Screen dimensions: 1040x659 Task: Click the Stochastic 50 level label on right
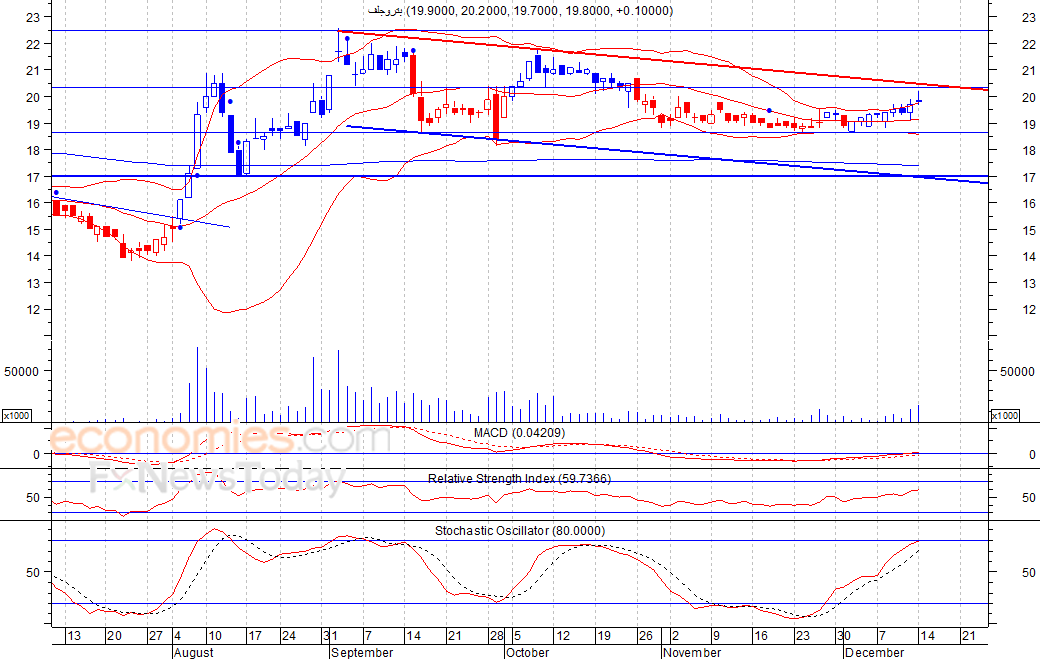[1029, 572]
